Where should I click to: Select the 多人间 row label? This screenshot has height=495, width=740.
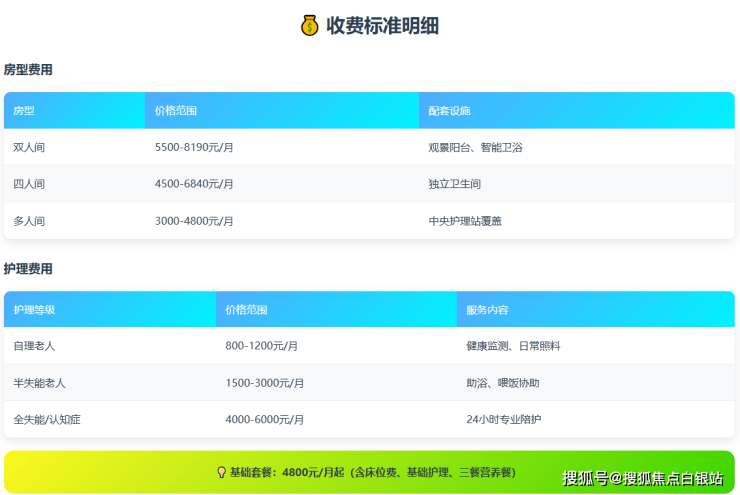(29, 221)
